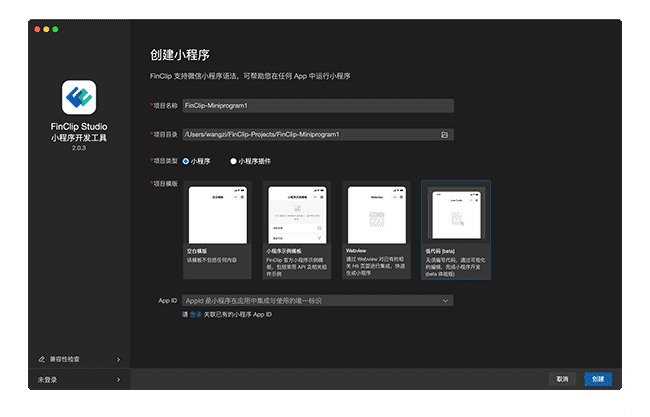The image size is (650, 417).
Task: Focus the 项目名称 input field
Action: tap(318, 106)
